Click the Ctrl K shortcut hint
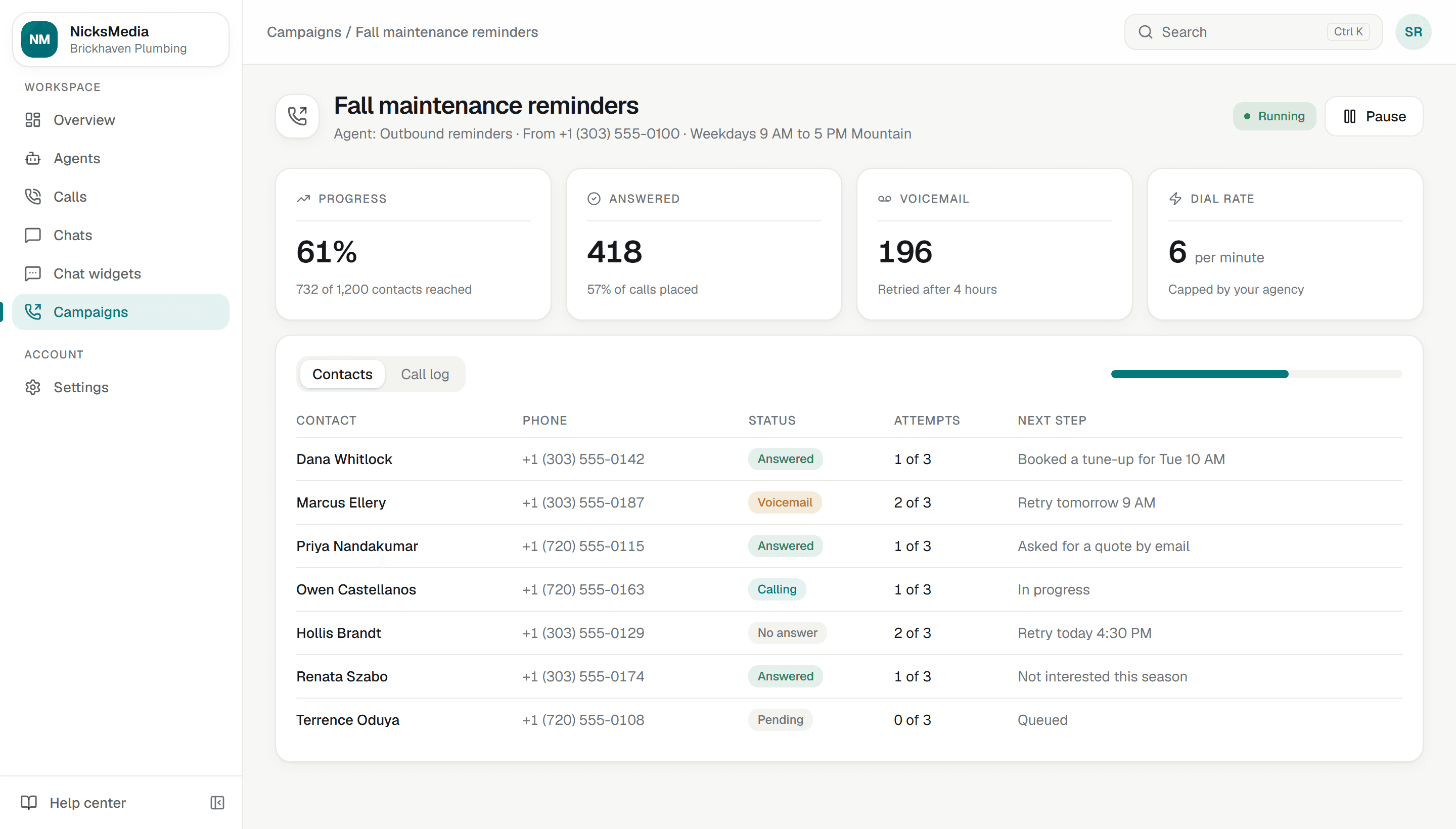 pyautogui.click(x=1348, y=32)
